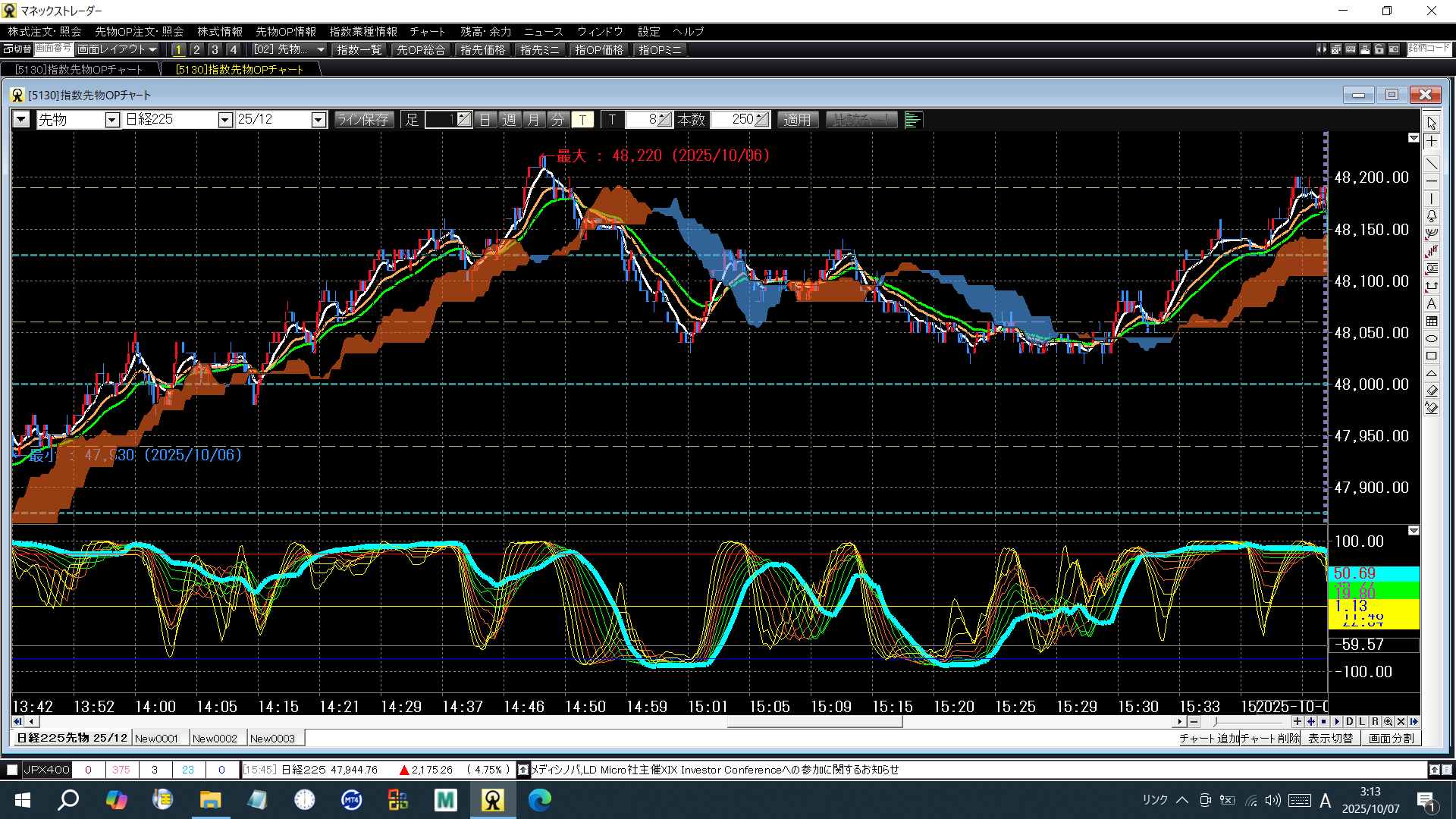Viewport: 1456px width, 819px height.
Task: Open the 日経225 symbol dropdown
Action: pos(224,120)
